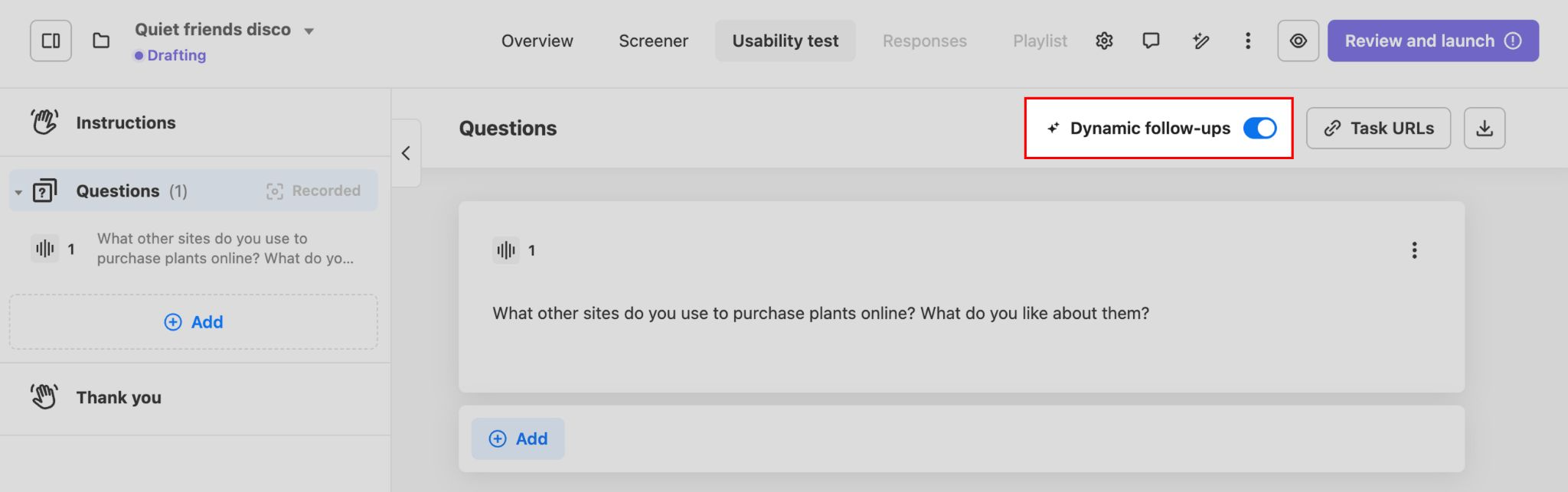The width and height of the screenshot is (1568, 492).
Task: Open the Quiet friends disco name dropdown
Action: 309,31
